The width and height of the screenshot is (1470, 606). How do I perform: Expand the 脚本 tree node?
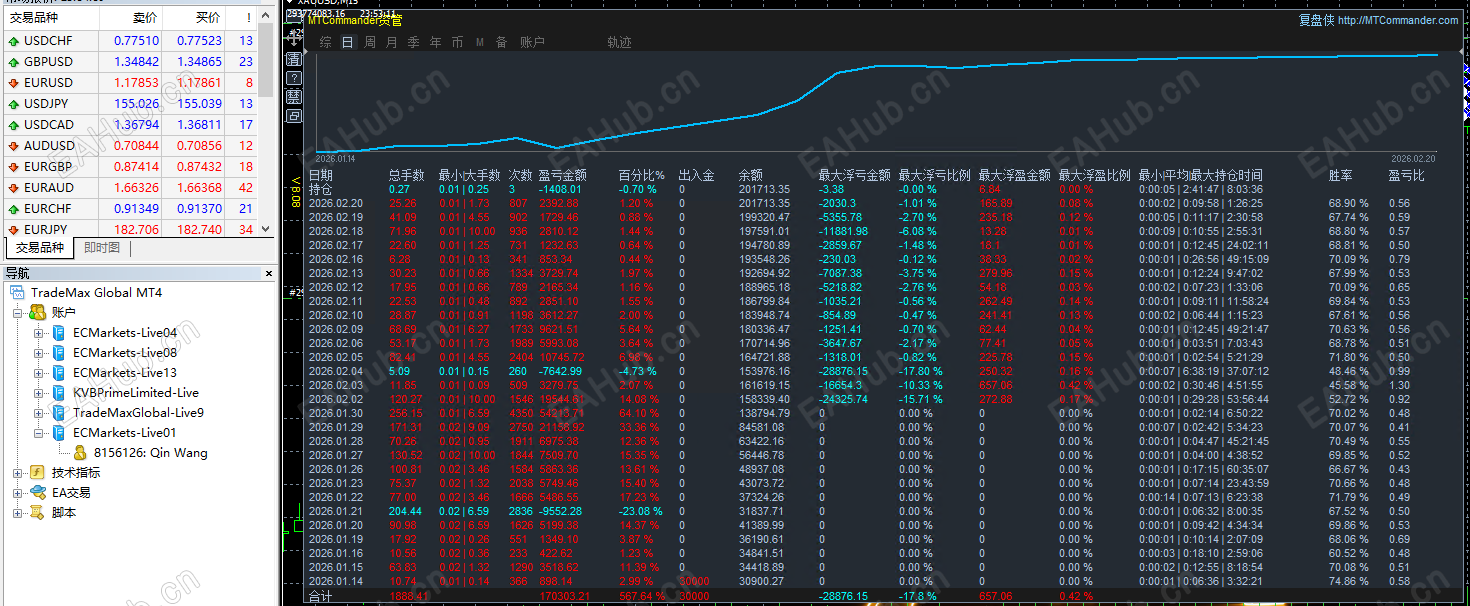19,512
